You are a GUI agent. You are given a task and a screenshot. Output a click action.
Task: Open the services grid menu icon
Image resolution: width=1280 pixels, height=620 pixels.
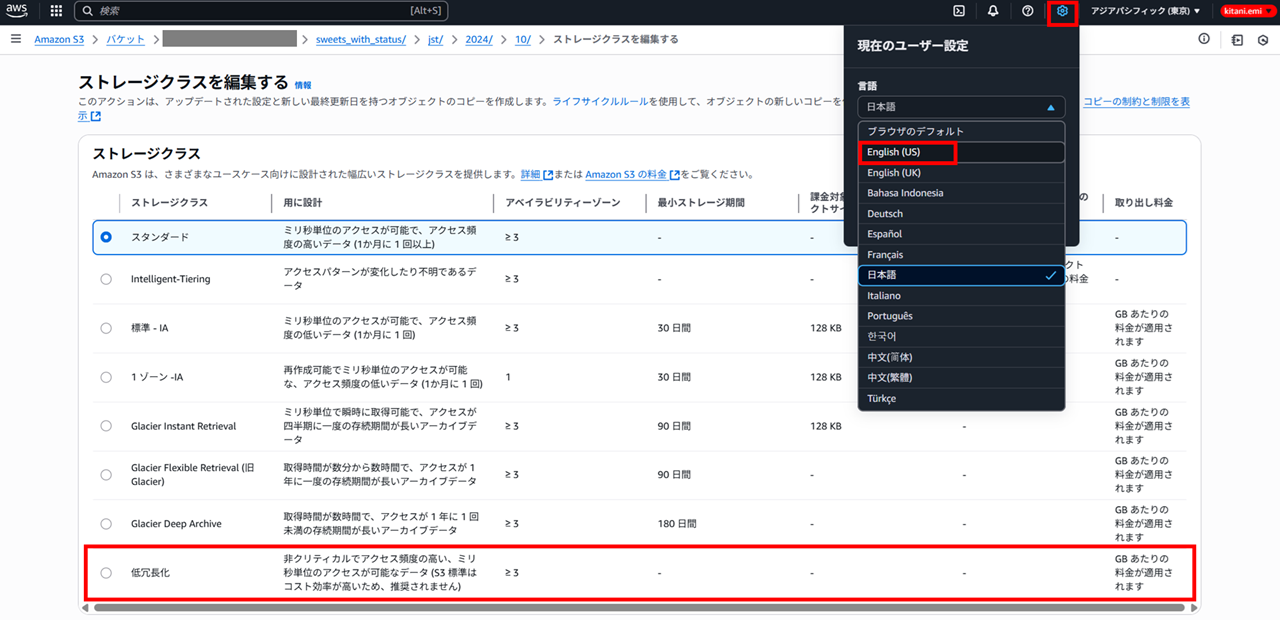pos(56,11)
